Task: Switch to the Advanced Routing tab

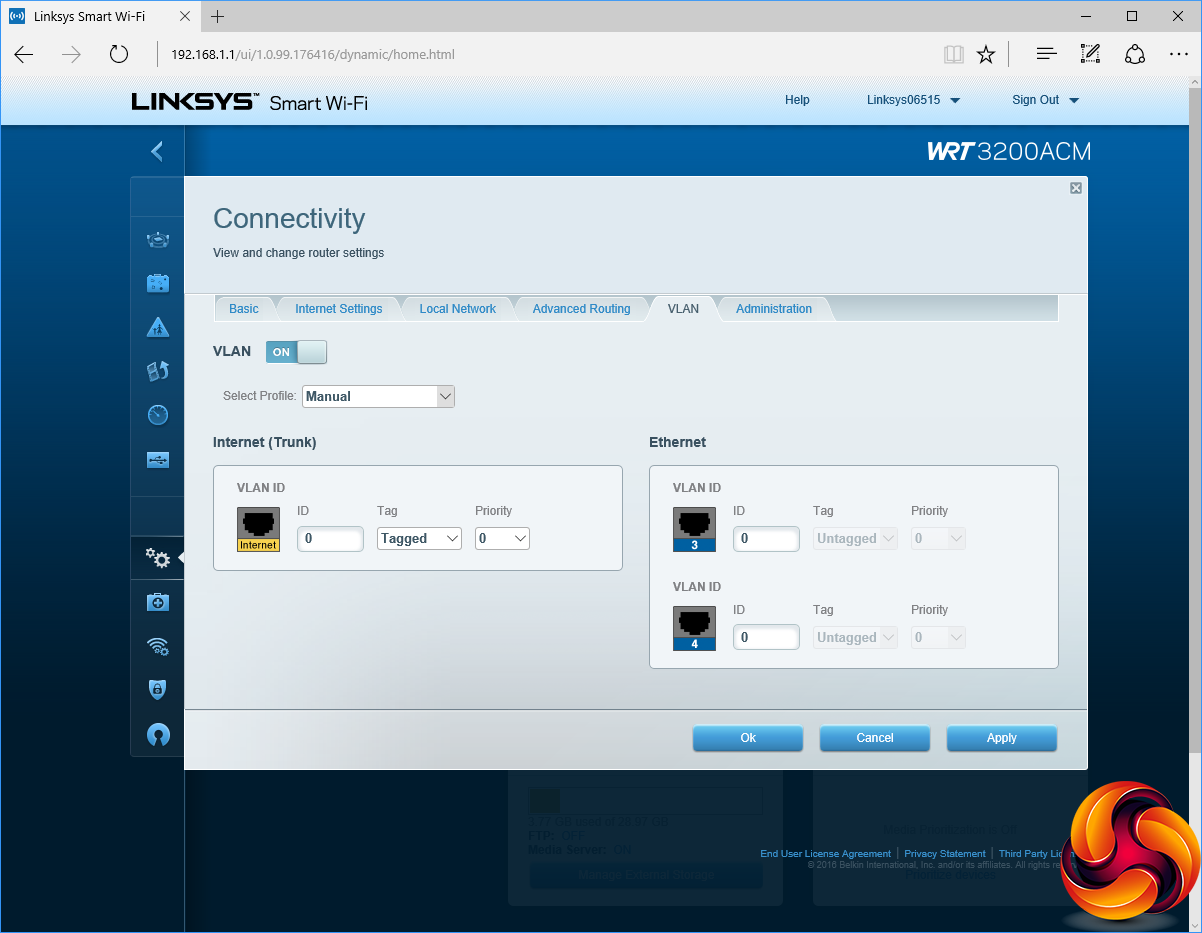Action: point(581,309)
